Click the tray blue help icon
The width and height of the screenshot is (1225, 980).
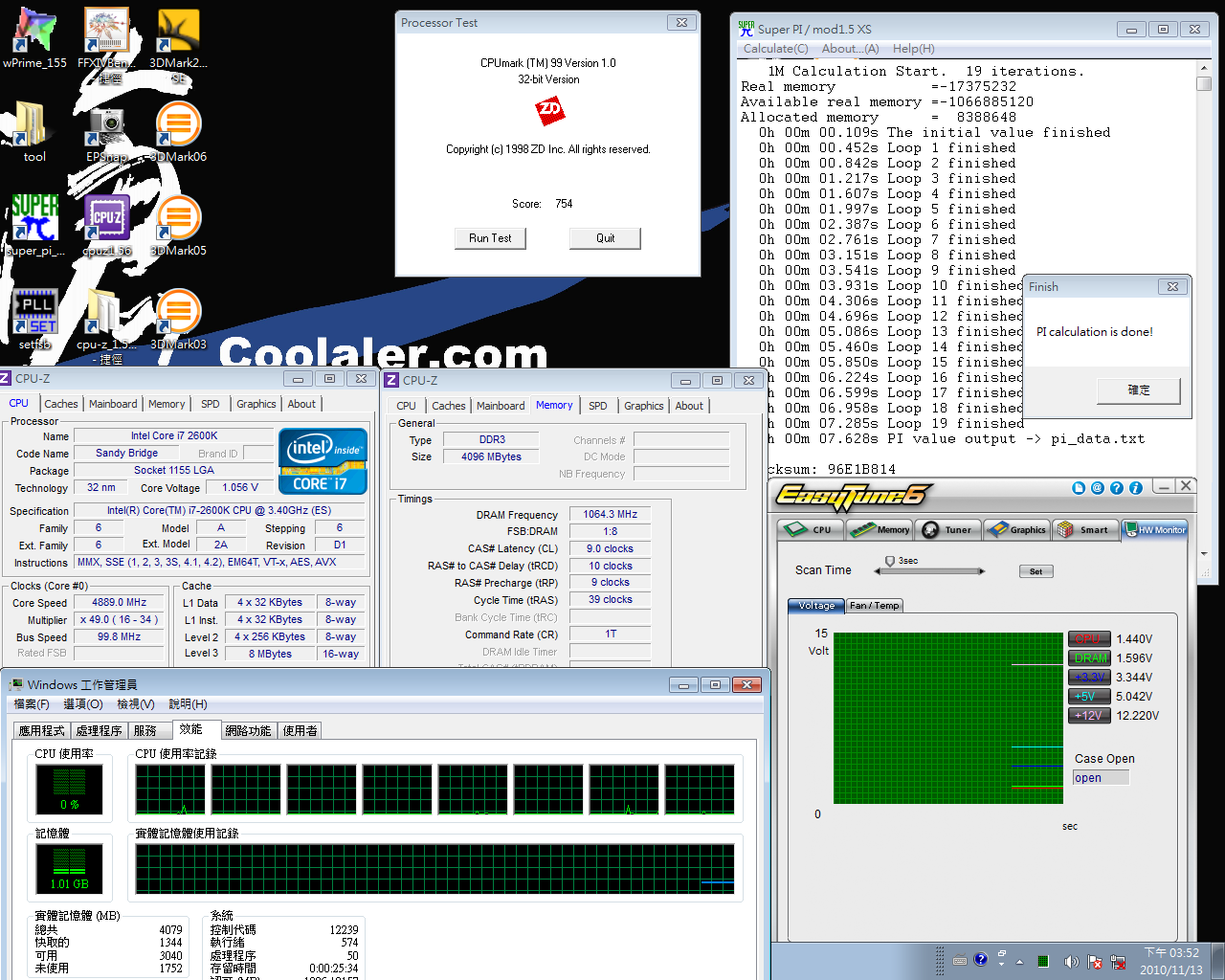coord(981,960)
